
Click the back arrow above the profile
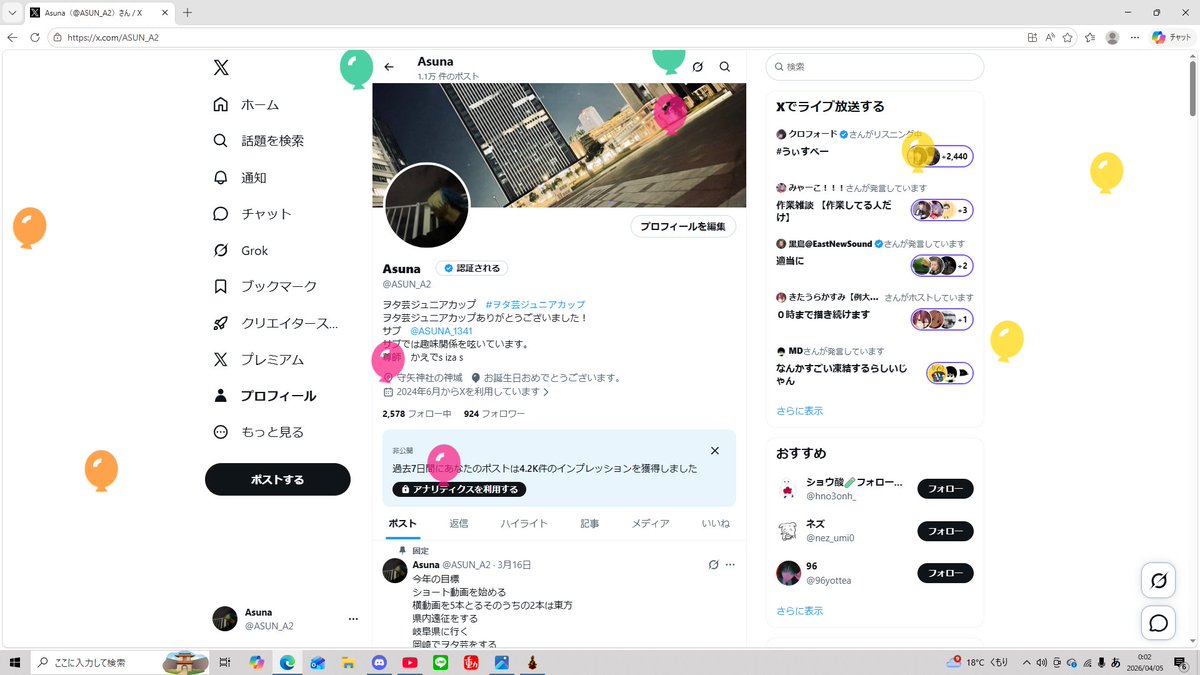point(389,66)
